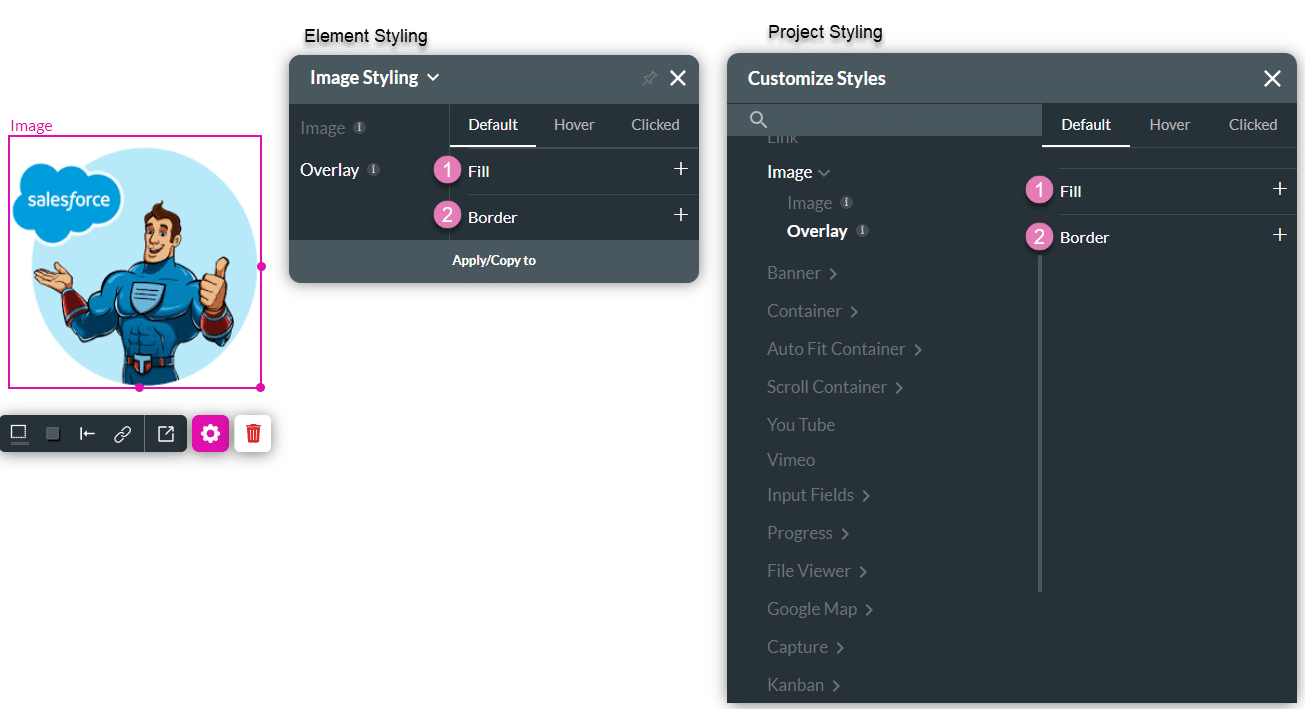Click the open-in-new-window icon below the image
This screenshot has height=709, width=1305.
(165, 433)
